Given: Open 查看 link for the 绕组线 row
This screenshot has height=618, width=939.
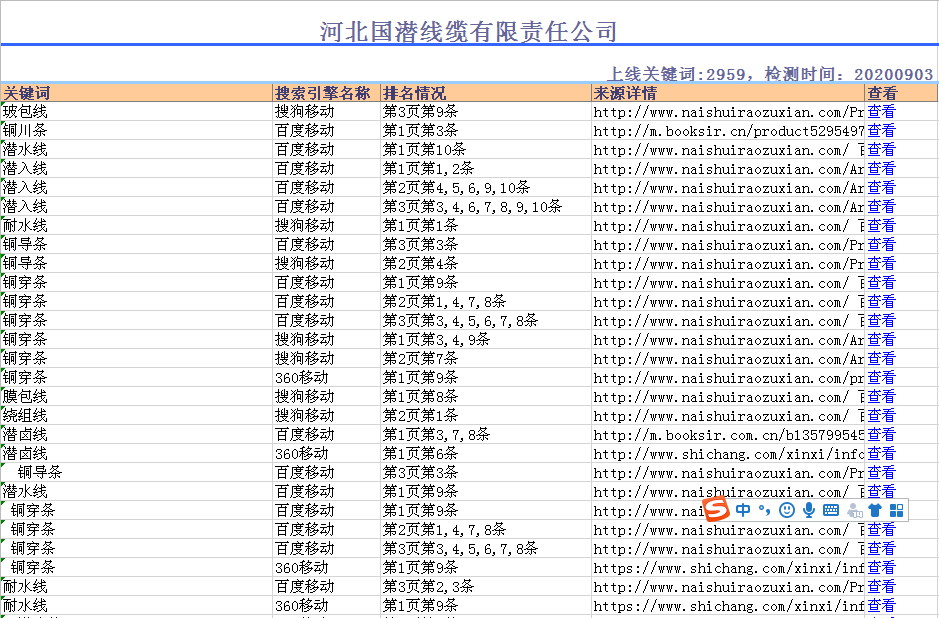Looking at the screenshot, I should [881, 416].
